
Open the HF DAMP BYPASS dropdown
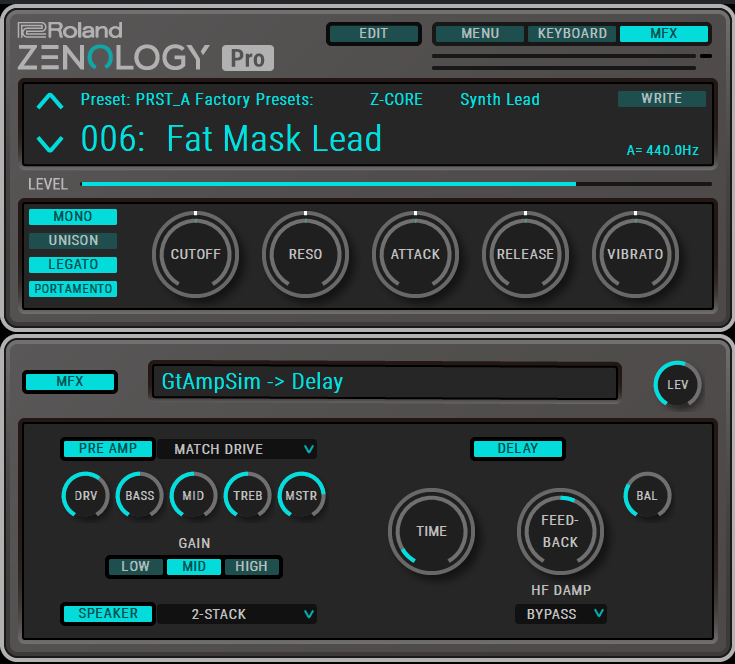tap(561, 614)
